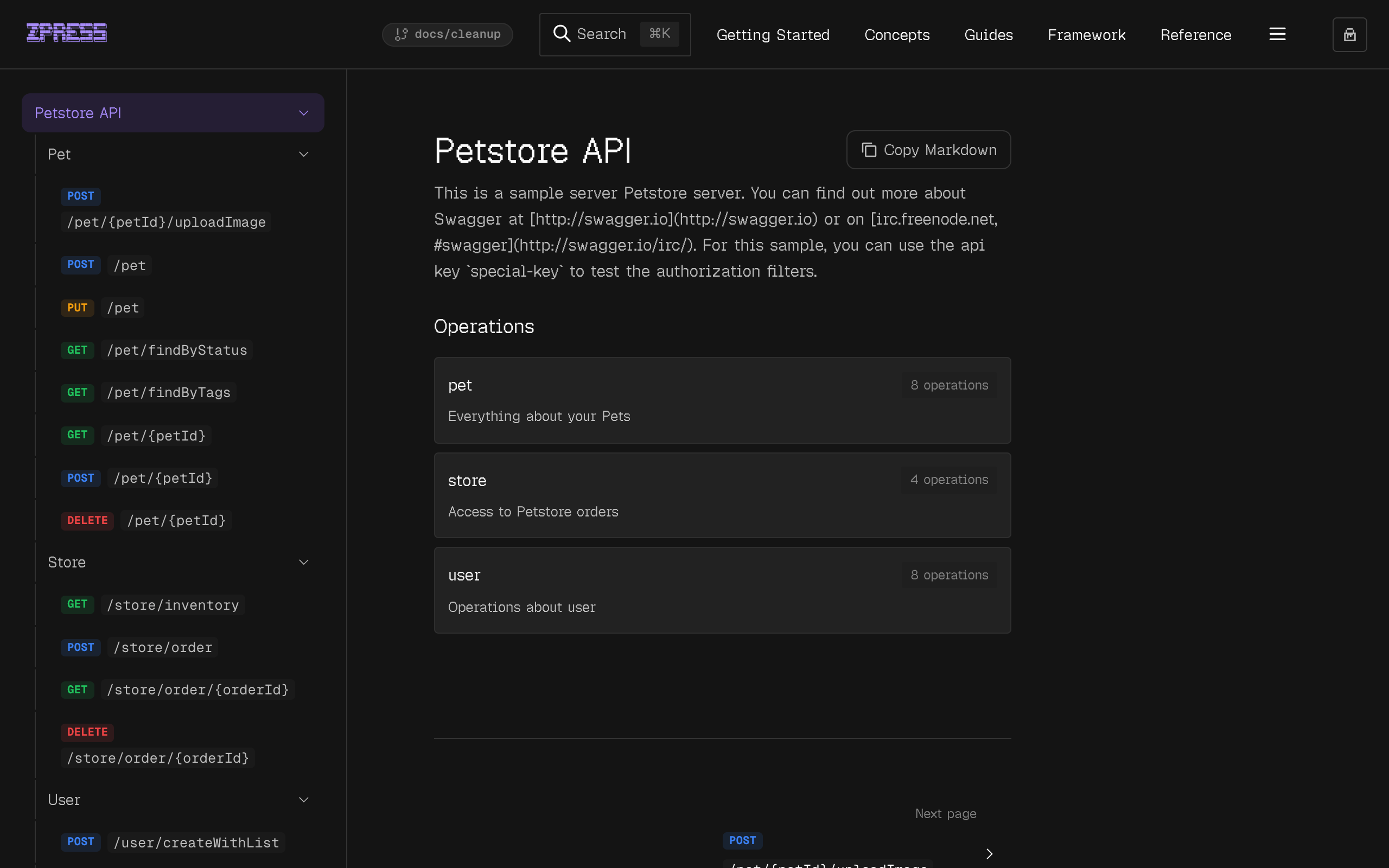Image resolution: width=1389 pixels, height=868 pixels.
Task: Click the 8 operations badge on user card
Action: pos(949,575)
